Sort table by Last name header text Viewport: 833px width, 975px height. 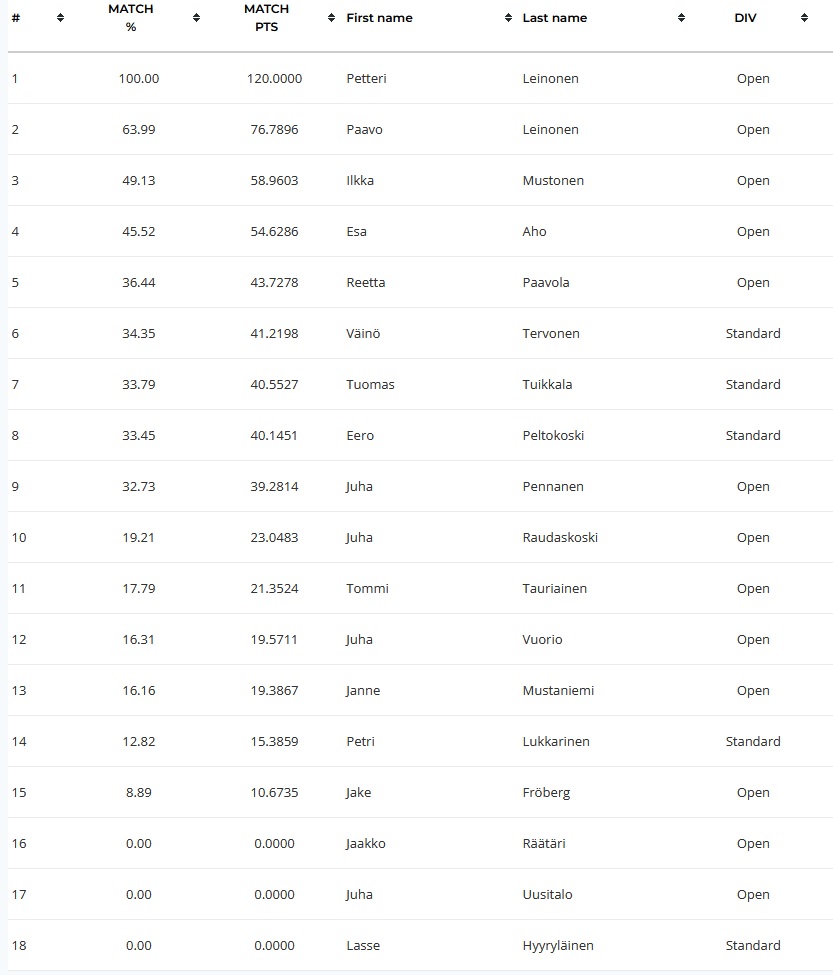tap(555, 18)
